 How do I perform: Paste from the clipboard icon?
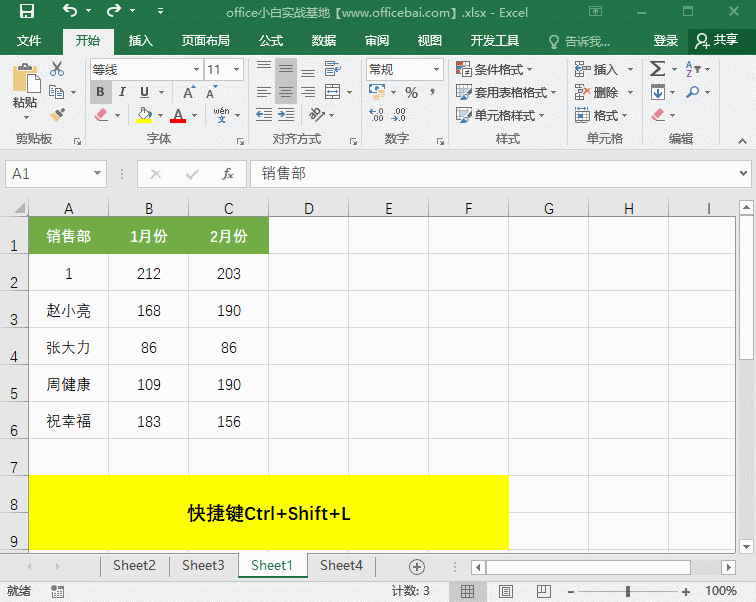coord(26,80)
